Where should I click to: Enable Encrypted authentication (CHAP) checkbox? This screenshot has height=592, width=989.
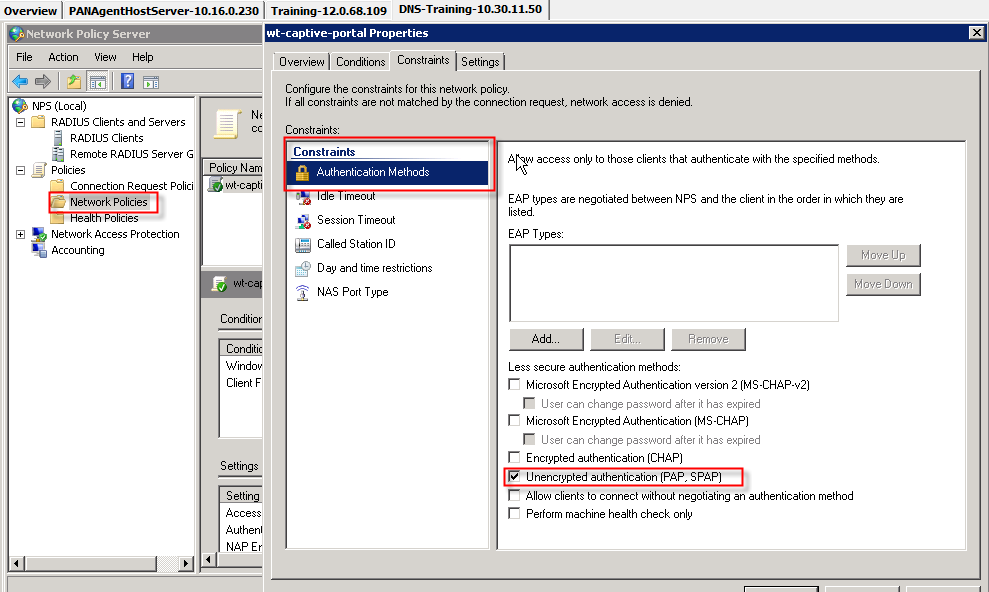(x=515, y=457)
